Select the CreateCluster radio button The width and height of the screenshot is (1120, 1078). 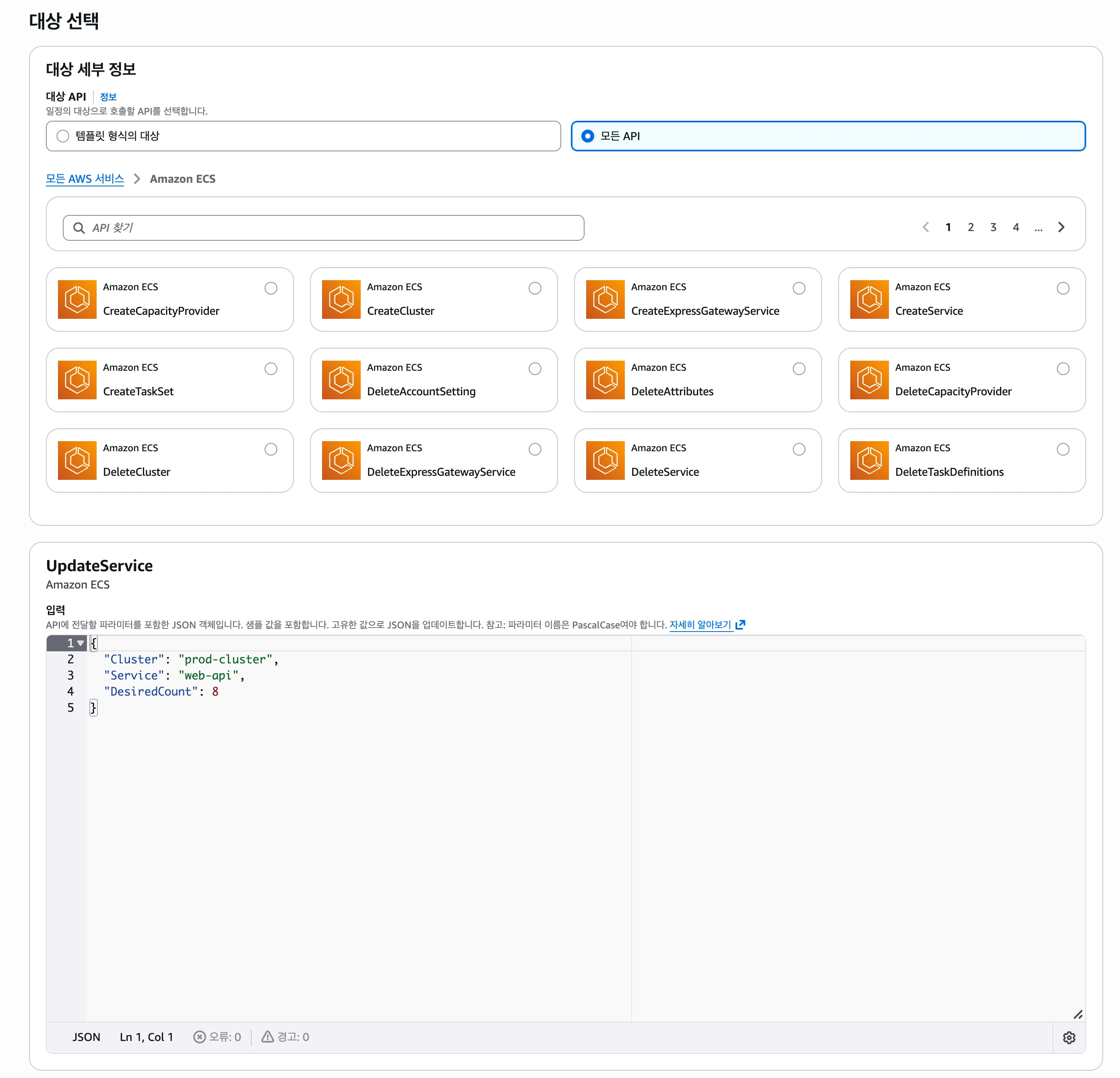(535, 288)
